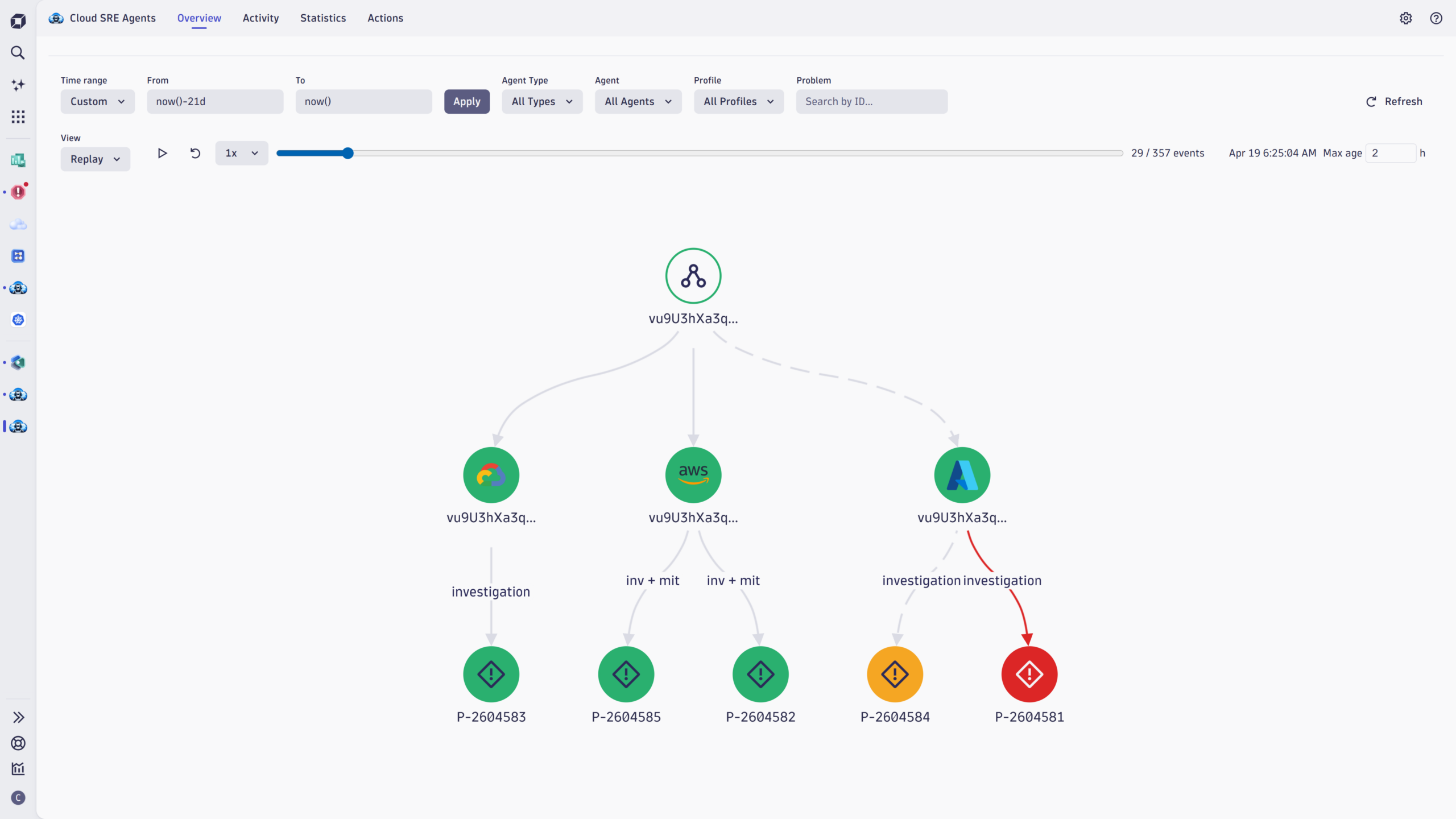Open the Replay view dropdown

click(x=96, y=159)
